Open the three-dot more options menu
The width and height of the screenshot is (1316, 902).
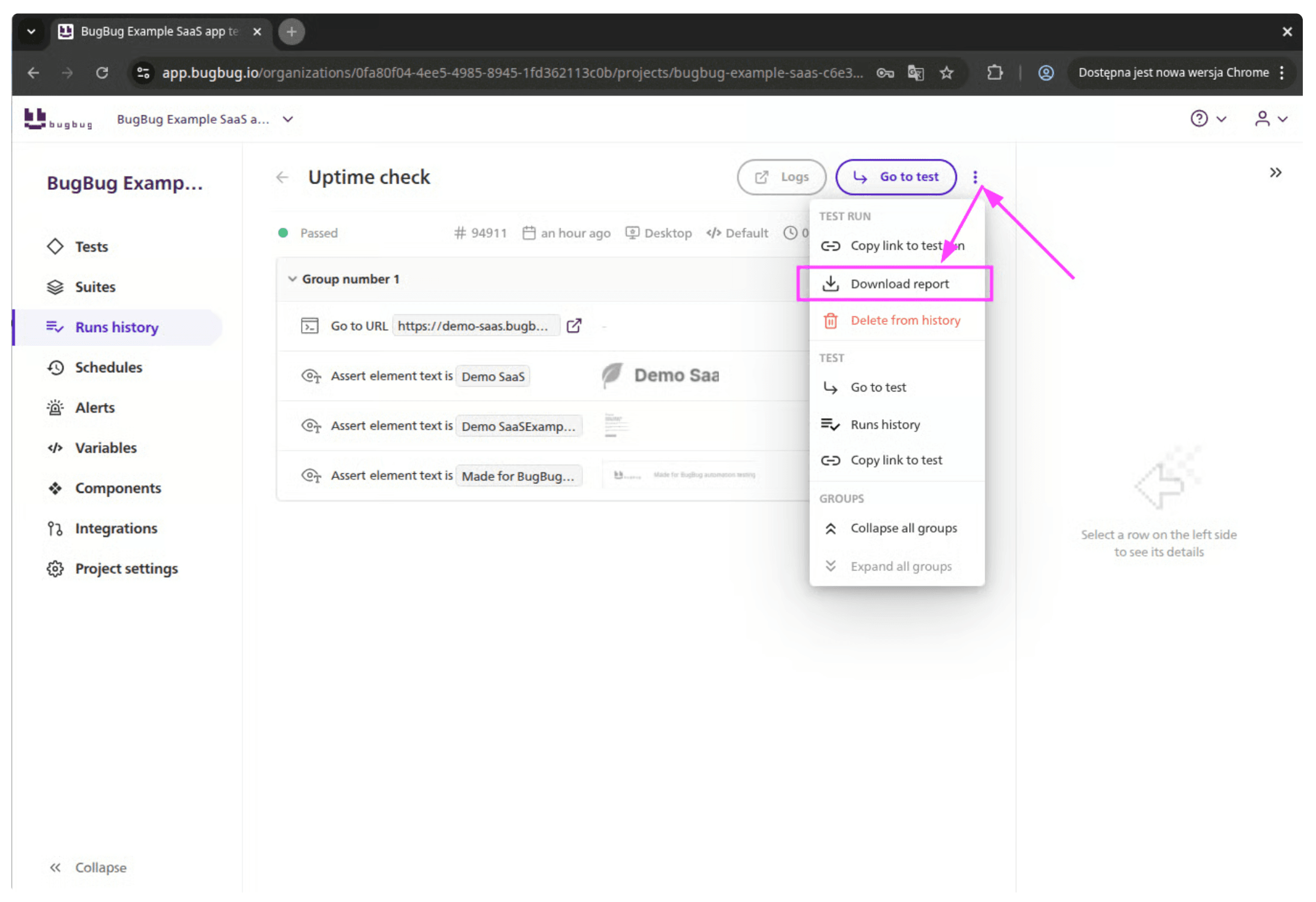tap(975, 177)
